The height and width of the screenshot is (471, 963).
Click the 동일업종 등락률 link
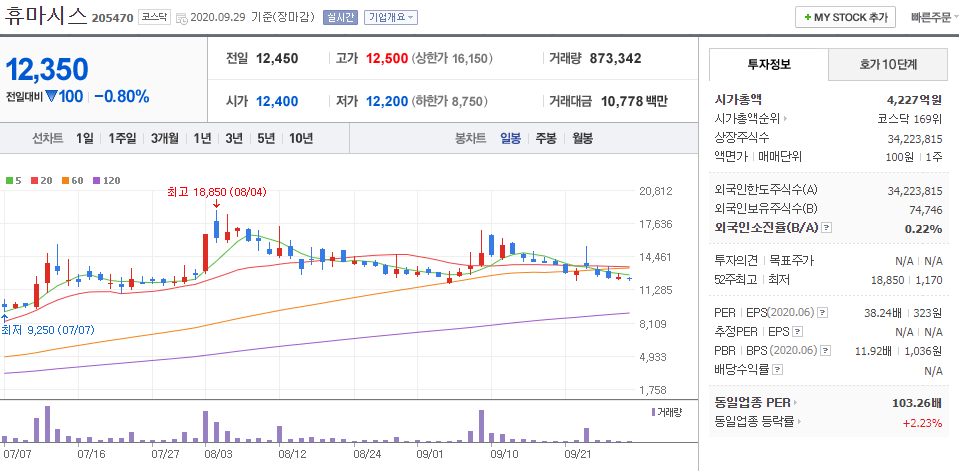pos(755,421)
